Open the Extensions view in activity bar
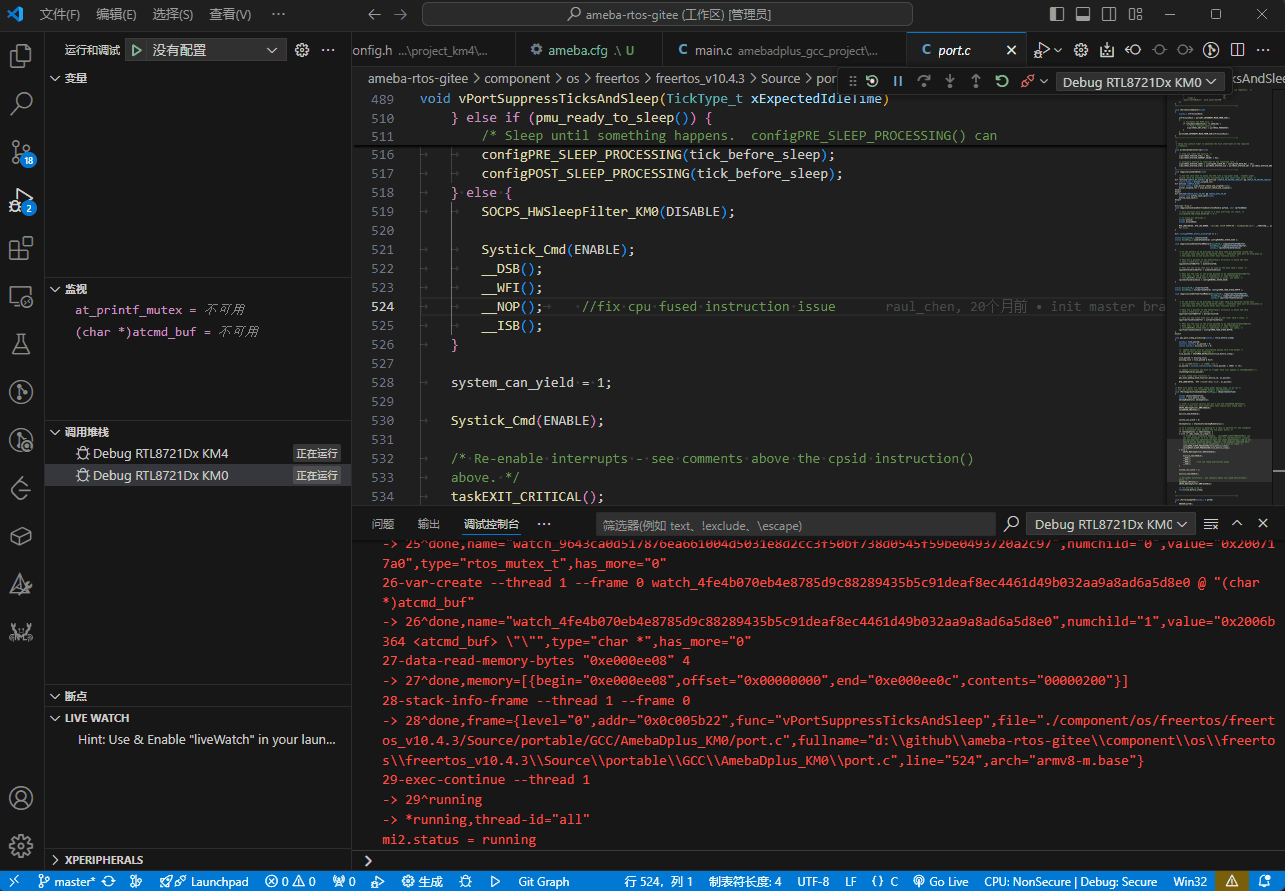 21,249
